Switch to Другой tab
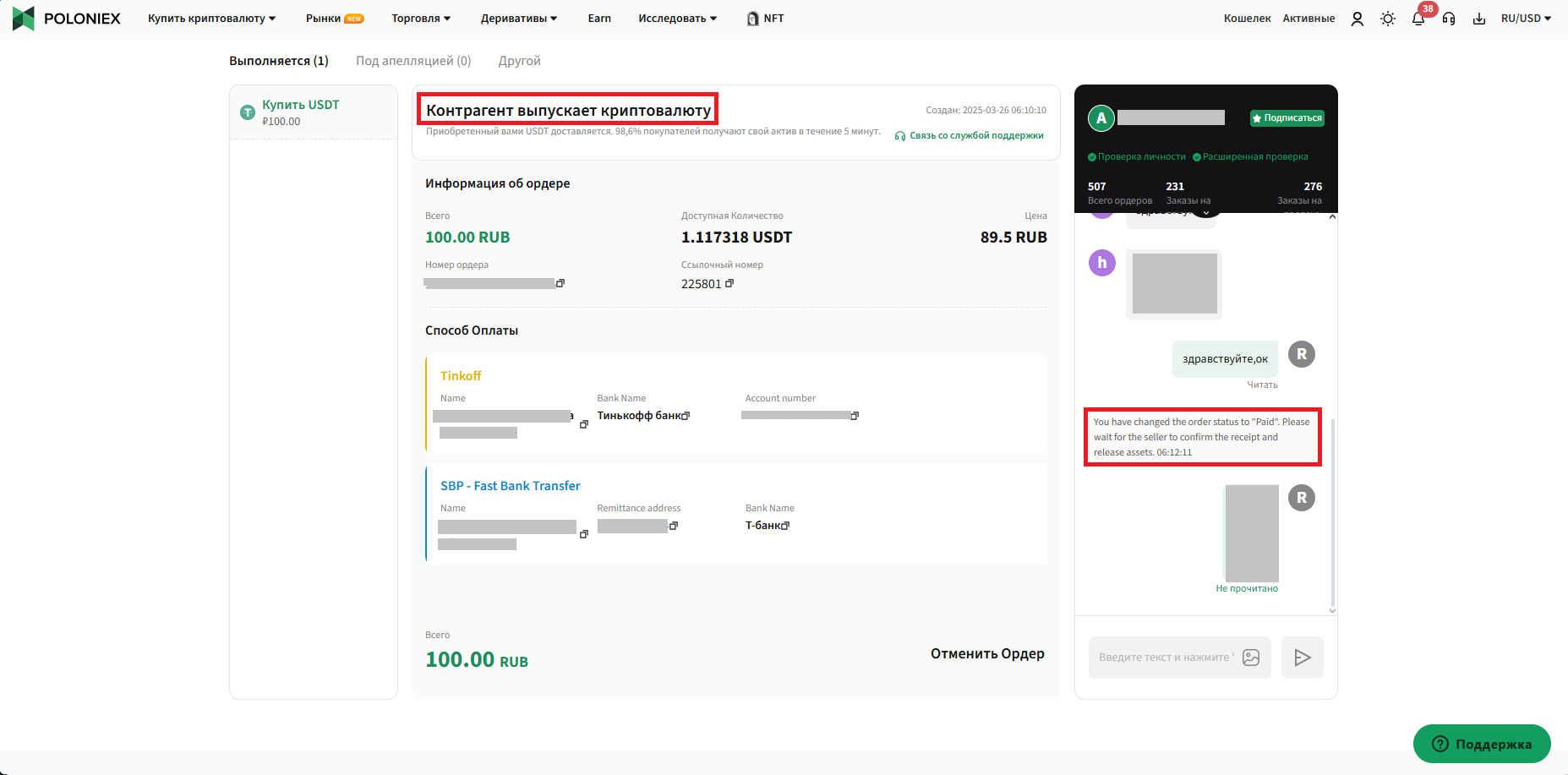This screenshot has width=1568, height=775. 519,61
